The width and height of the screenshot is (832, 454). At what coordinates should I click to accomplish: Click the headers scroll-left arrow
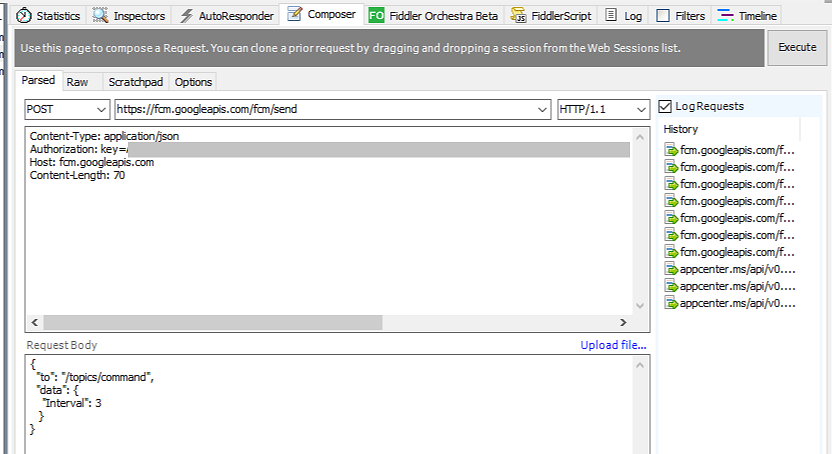tap(34, 322)
